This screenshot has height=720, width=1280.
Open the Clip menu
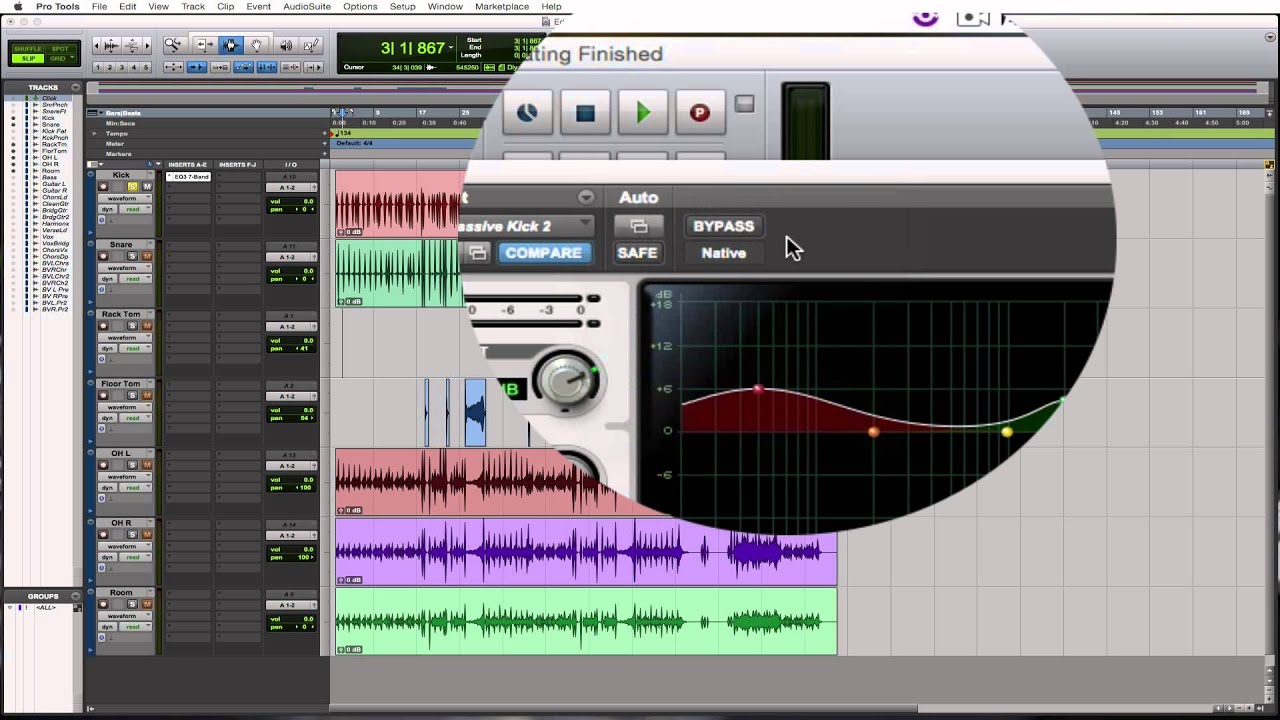click(226, 7)
